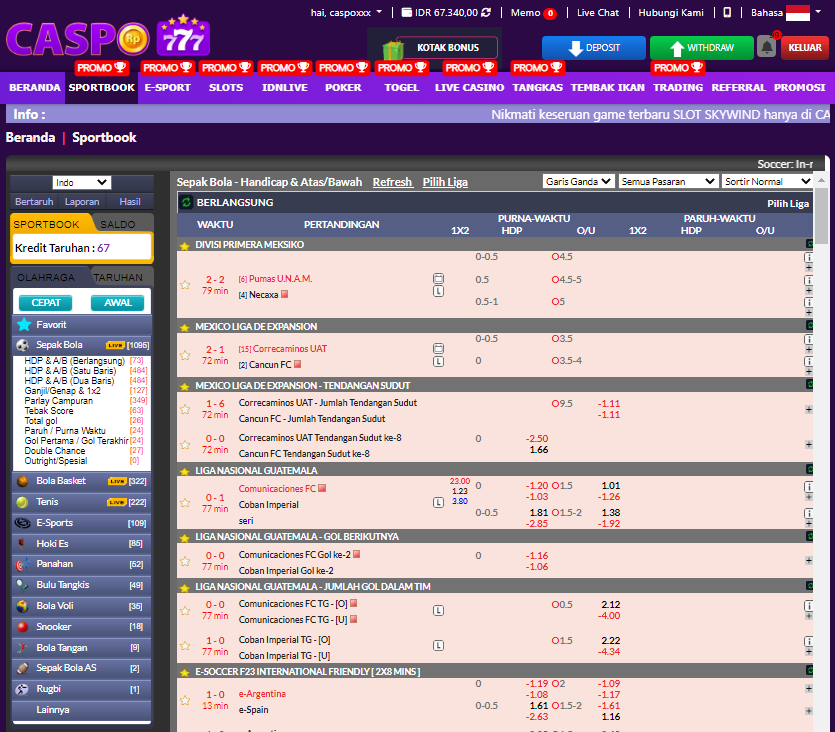Open the mobile phone icon

click(x=727, y=12)
